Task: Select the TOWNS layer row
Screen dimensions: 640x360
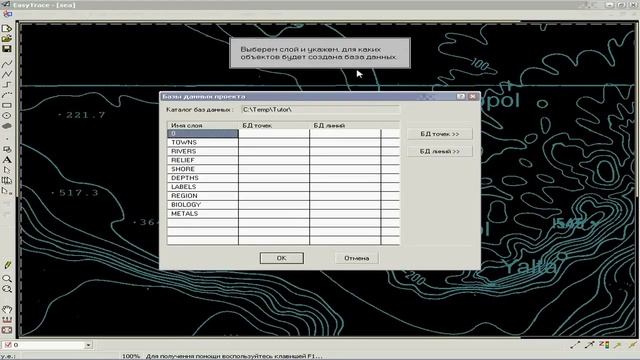Action: pos(203,142)
